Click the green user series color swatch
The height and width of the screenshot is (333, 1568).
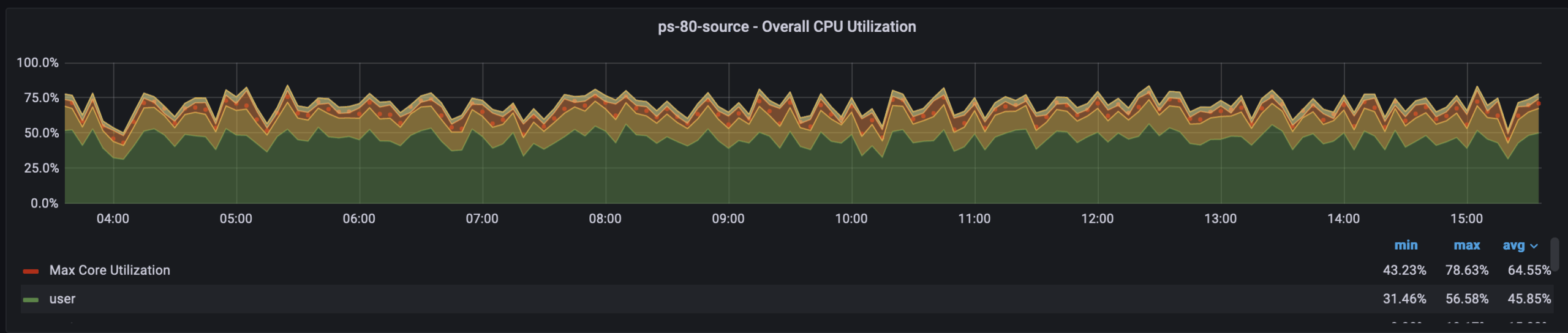31,300
